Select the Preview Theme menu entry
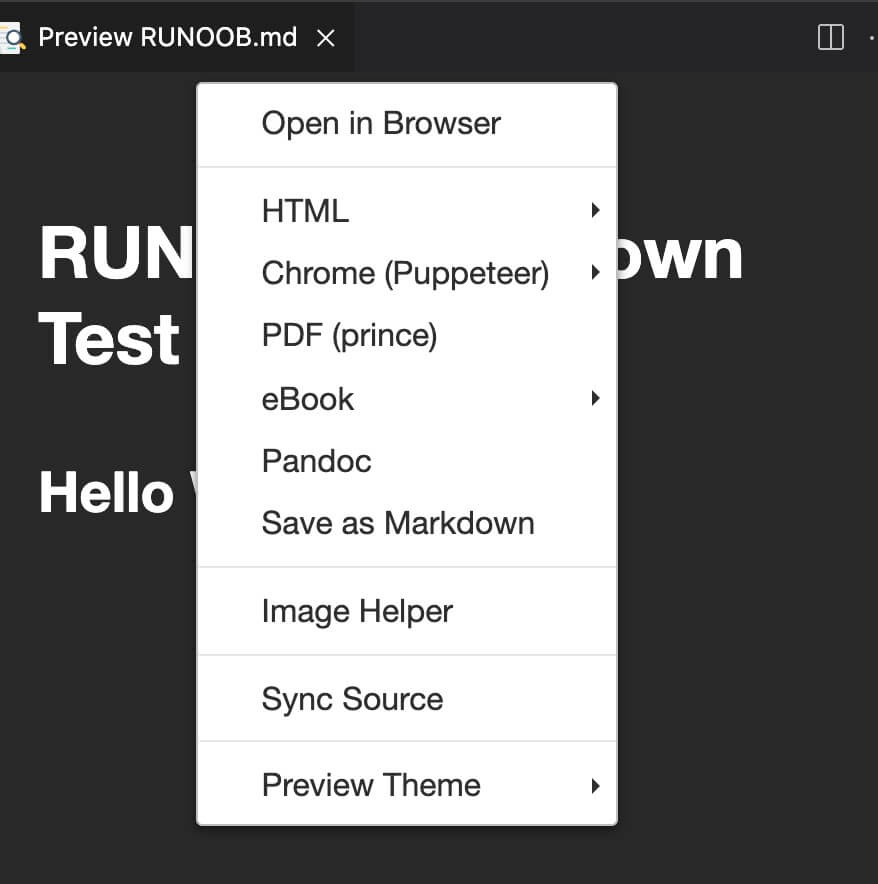This screenshot has width=878, height=884. pos(371,785)
